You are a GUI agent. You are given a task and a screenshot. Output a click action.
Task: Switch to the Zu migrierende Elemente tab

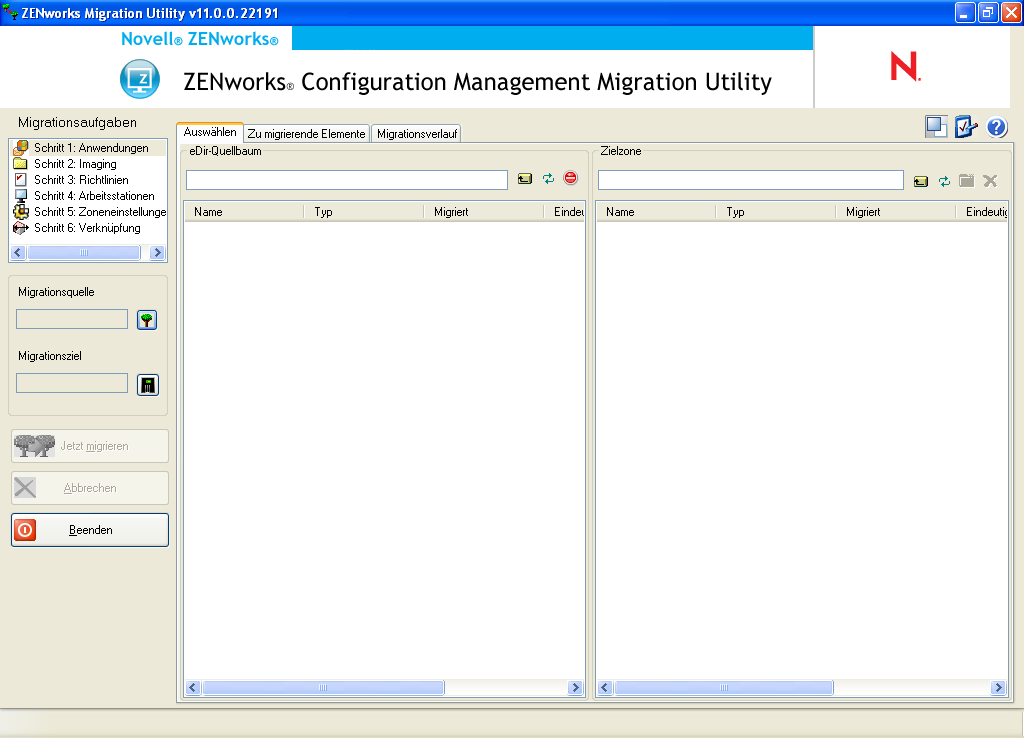[x=307, y=133]
